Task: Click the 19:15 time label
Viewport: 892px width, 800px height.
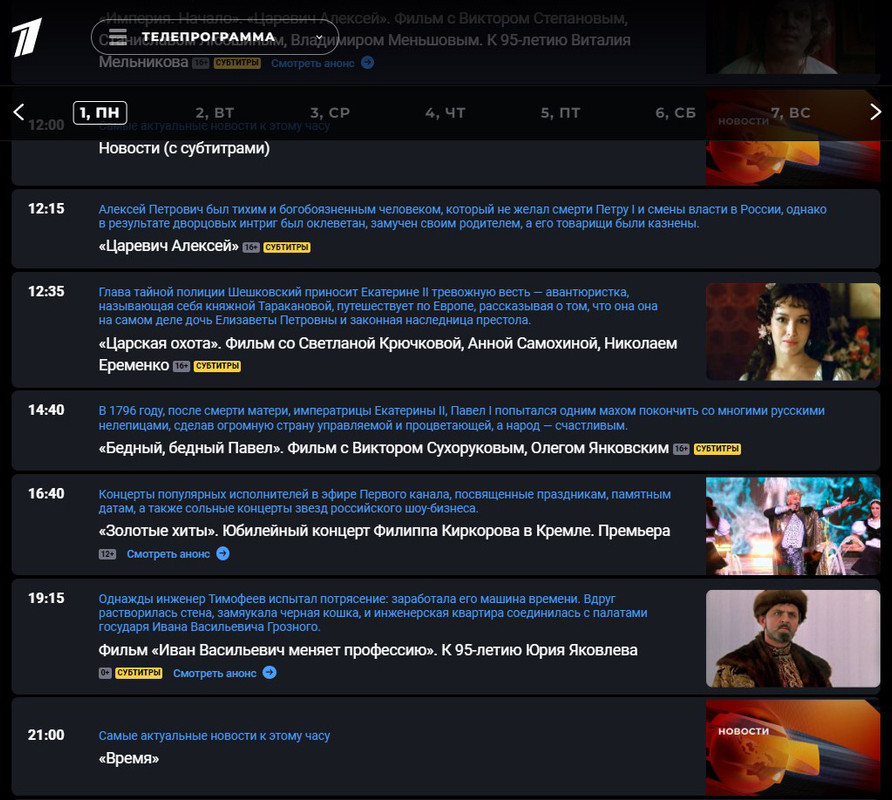Action: [46, 598]
